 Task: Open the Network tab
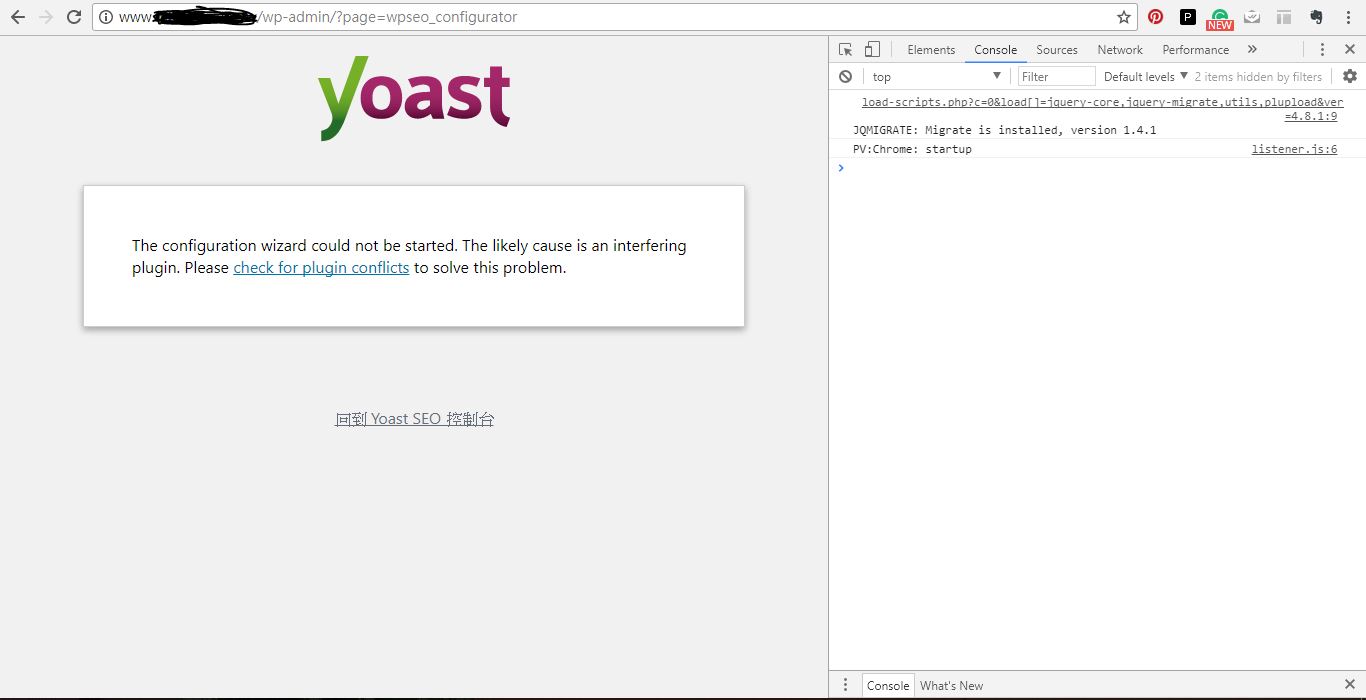(1120, 50)
